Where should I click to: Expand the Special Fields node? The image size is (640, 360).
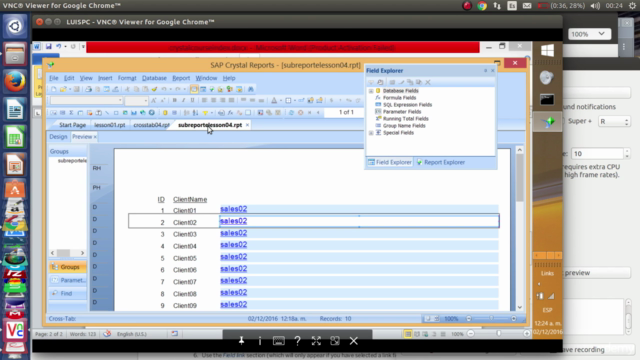point(371,133)
